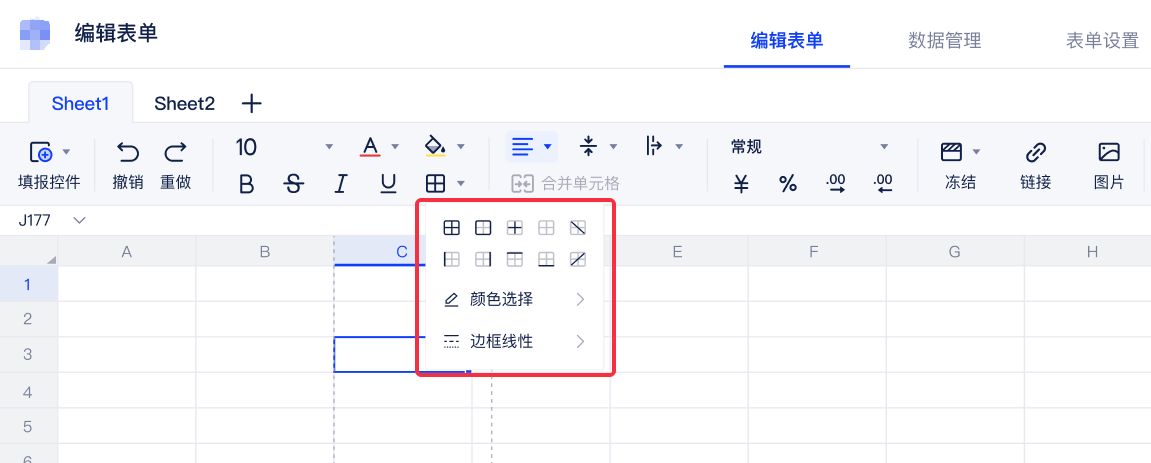Click 链接 link button
The width and height of the screenshot is (1151, 463).
1035,165
